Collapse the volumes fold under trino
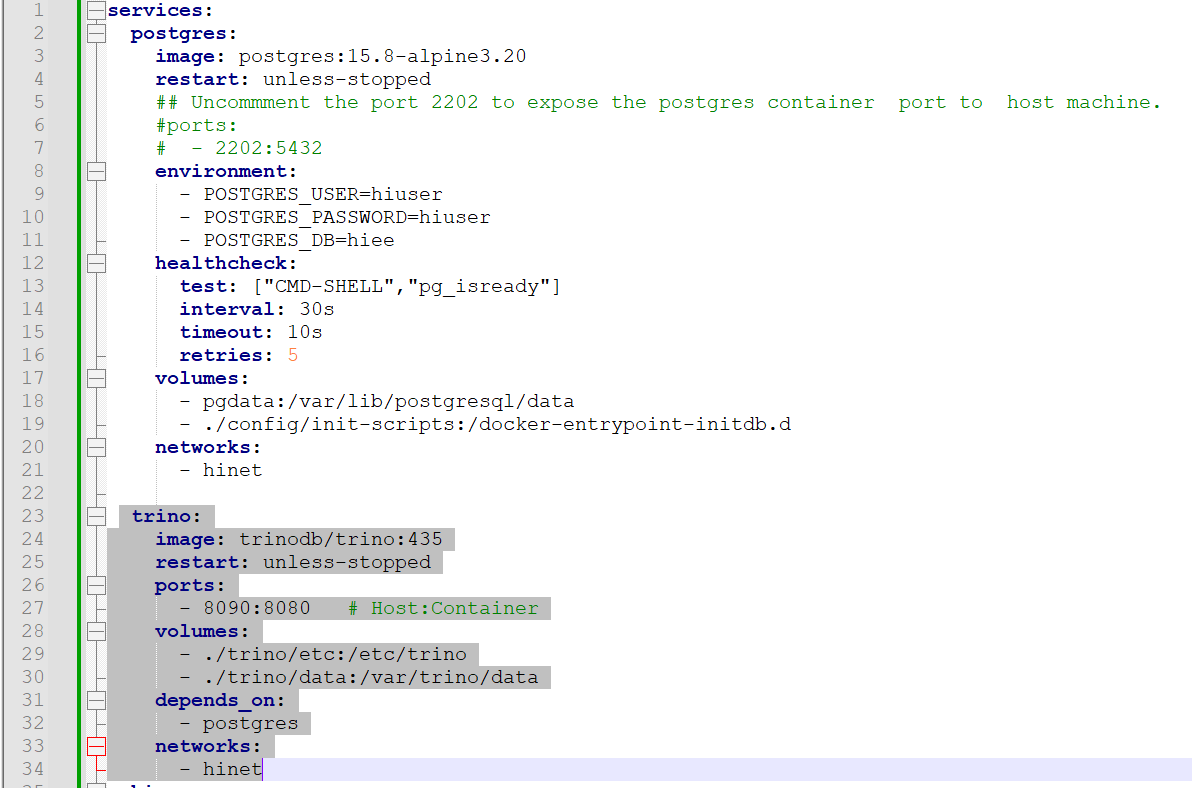The image size is (1192, 788). point(96,631)
